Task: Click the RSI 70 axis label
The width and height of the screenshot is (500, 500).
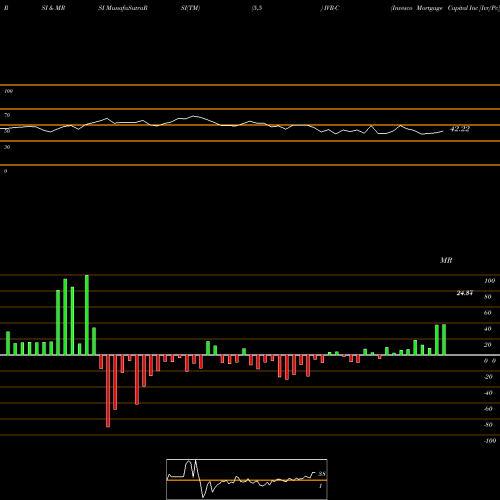Action: pyautogui.click(x=7, y=115)
